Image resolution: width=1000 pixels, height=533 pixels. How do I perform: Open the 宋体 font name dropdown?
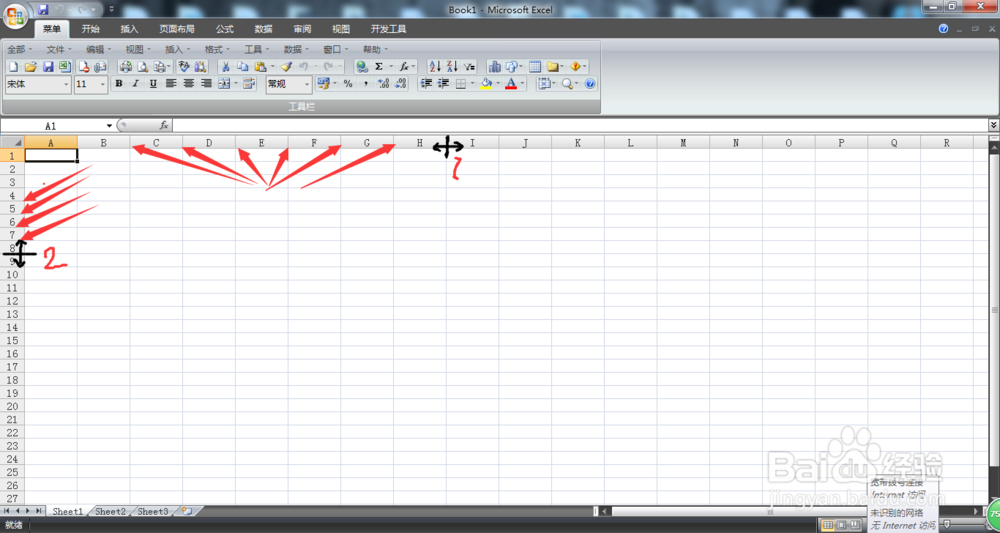click(x=66, y=84)
